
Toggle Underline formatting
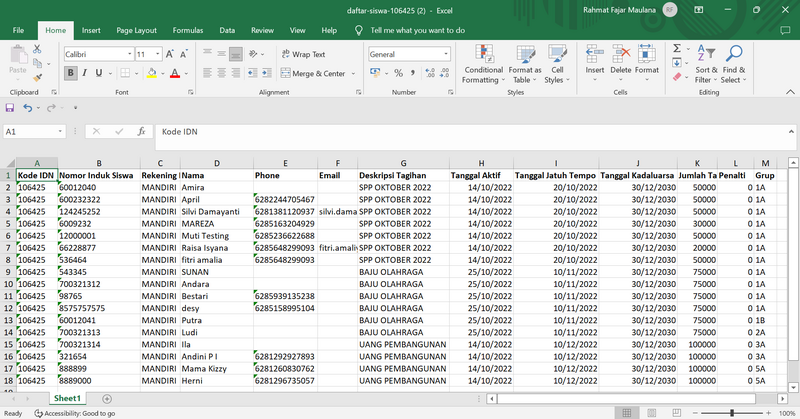click(98, 73)
